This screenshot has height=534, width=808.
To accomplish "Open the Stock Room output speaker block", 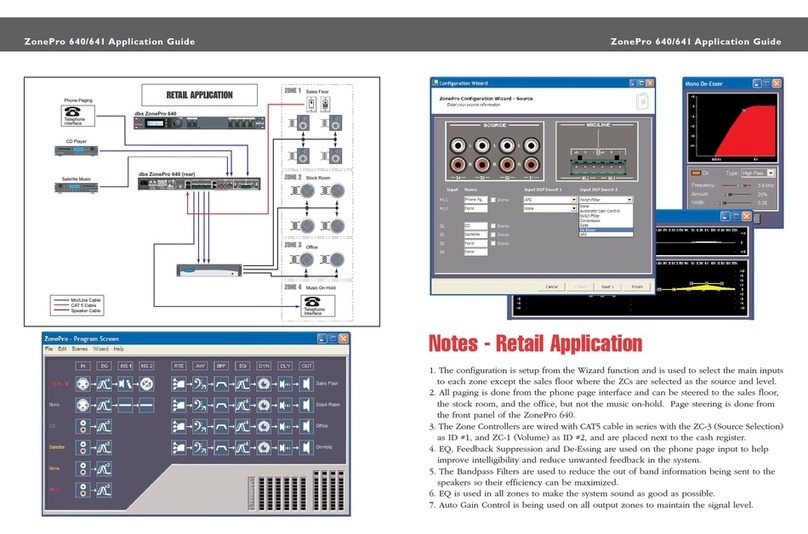I will [x=306, y=405].
